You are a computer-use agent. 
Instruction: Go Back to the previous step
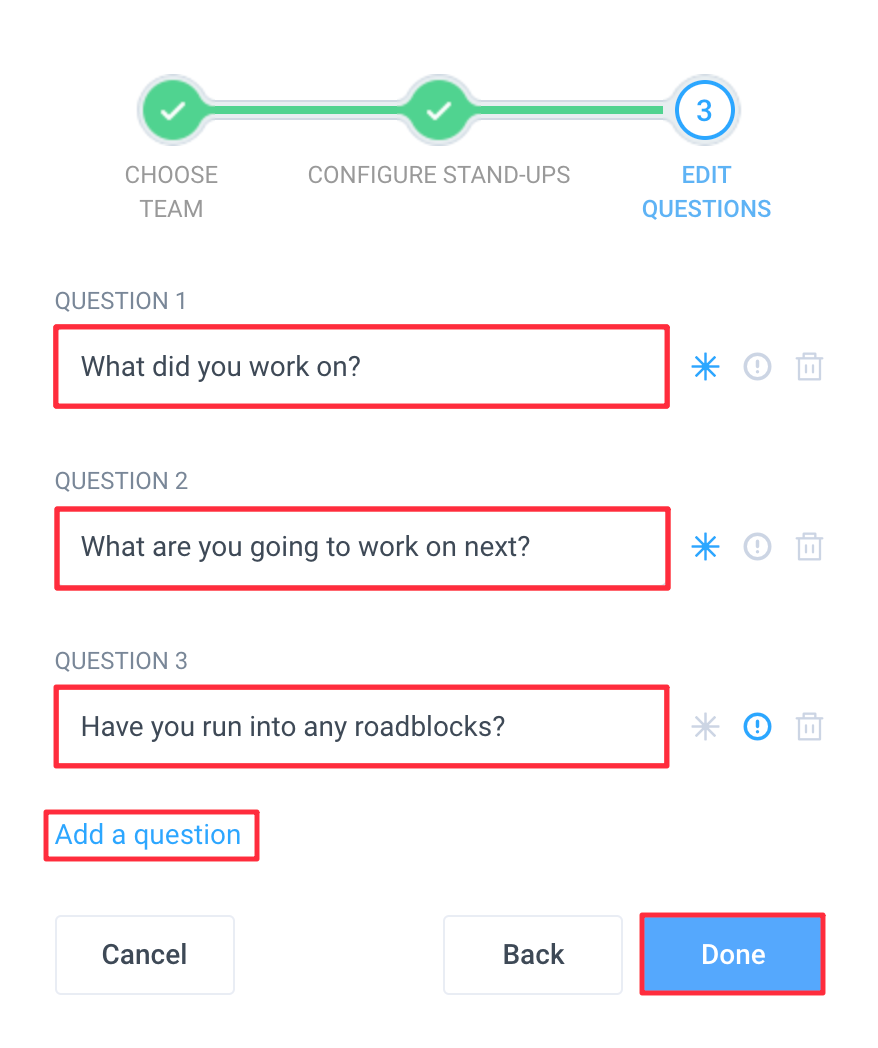coord(533,954)
